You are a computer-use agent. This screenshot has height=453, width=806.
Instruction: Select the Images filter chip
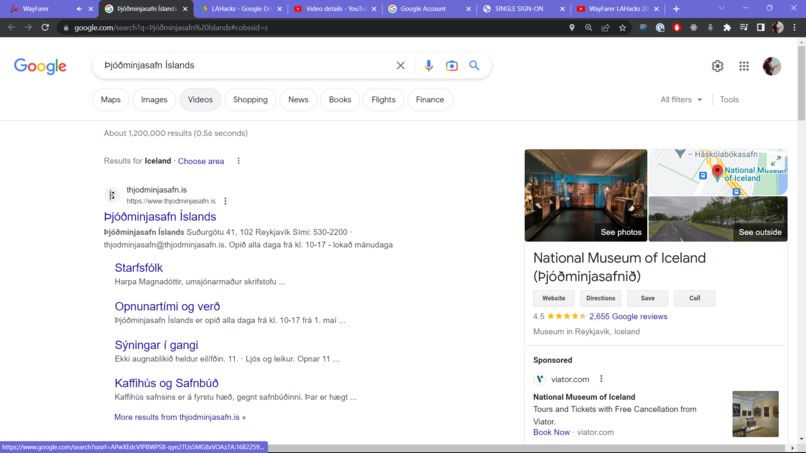(x=154, y=100)
